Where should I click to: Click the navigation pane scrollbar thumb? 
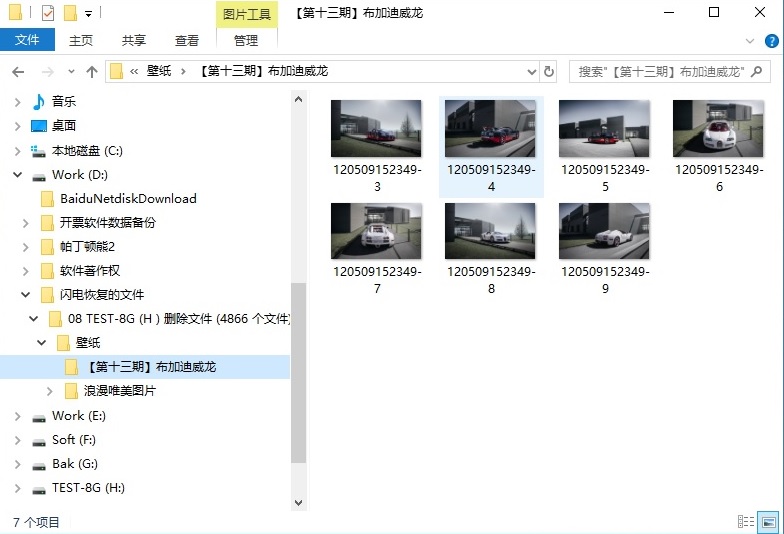tap(298, 372)
